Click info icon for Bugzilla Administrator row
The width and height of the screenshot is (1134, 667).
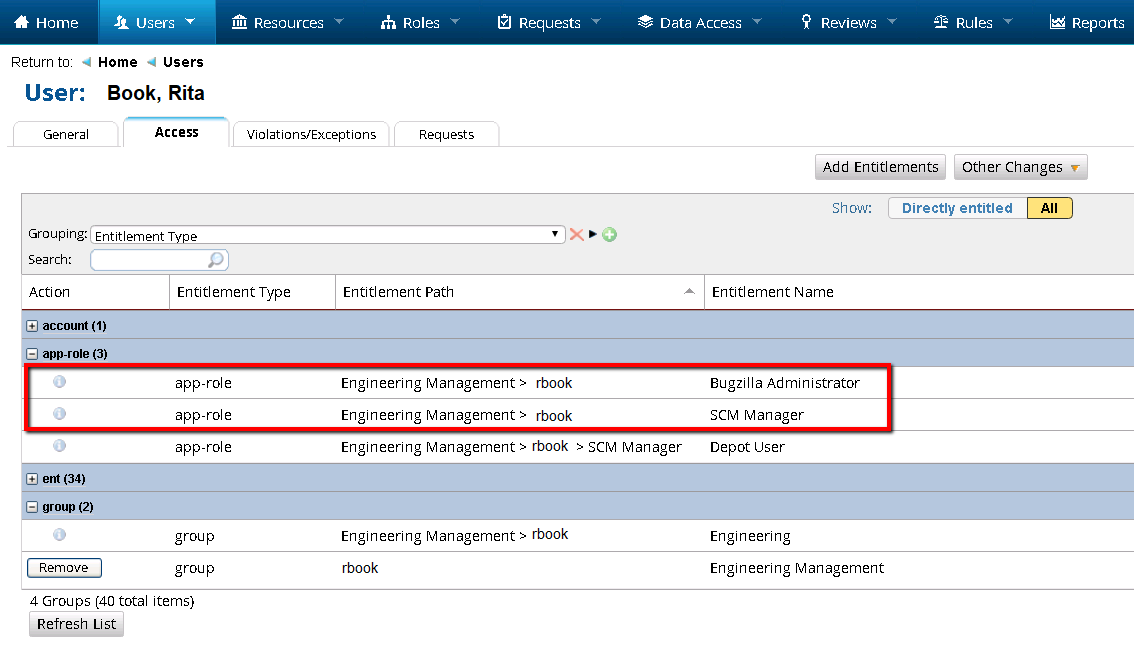click(59, 382)
